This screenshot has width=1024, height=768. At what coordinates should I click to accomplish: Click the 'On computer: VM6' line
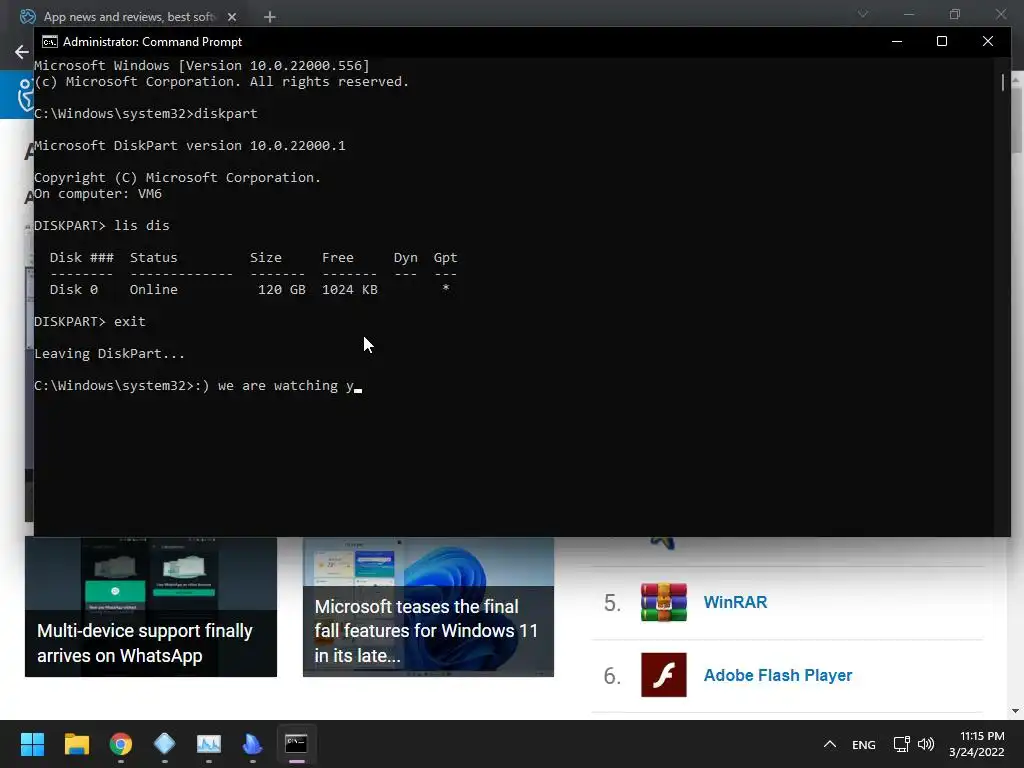point(98,194)
